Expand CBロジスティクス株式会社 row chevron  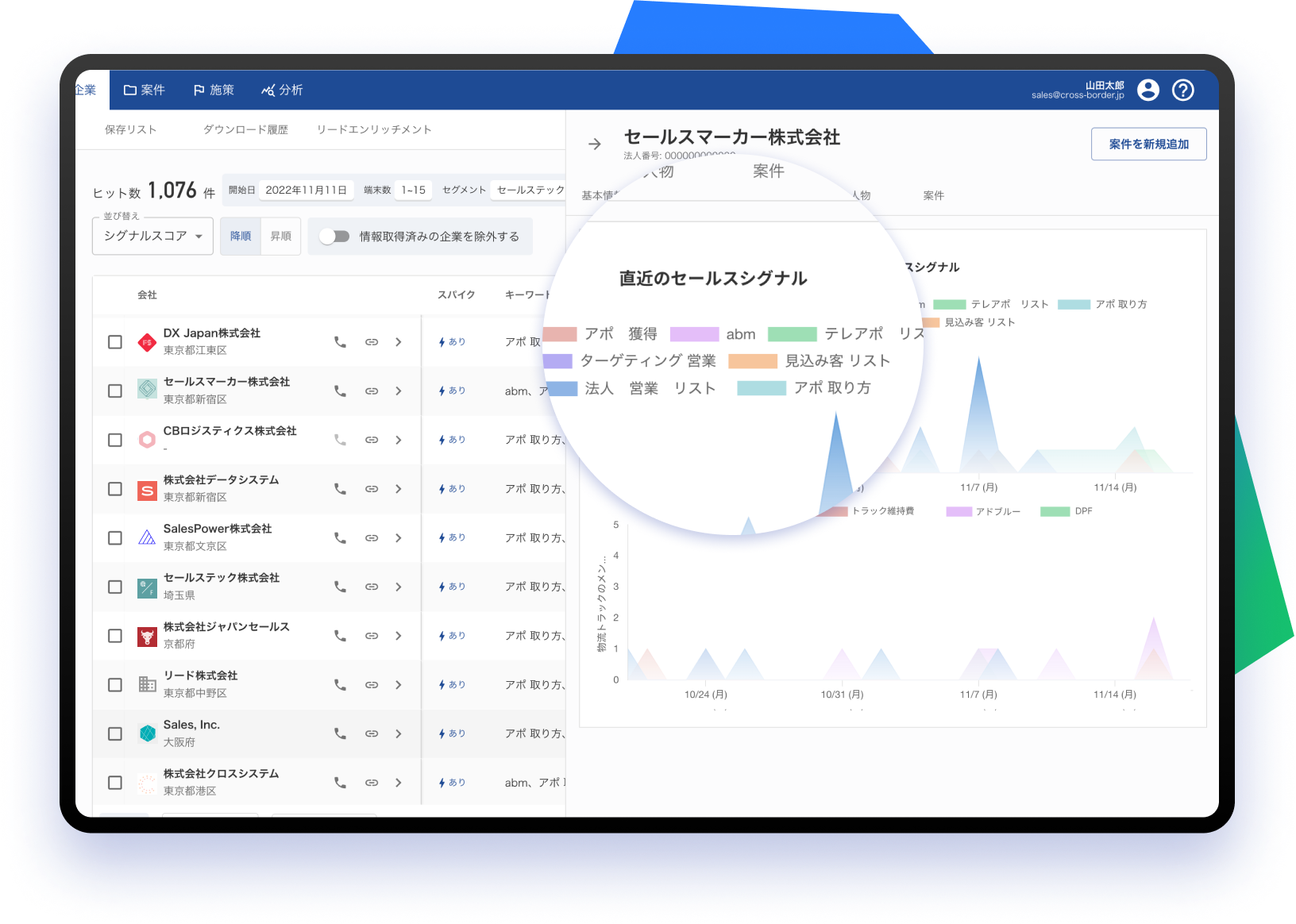[x=399, y=440]
